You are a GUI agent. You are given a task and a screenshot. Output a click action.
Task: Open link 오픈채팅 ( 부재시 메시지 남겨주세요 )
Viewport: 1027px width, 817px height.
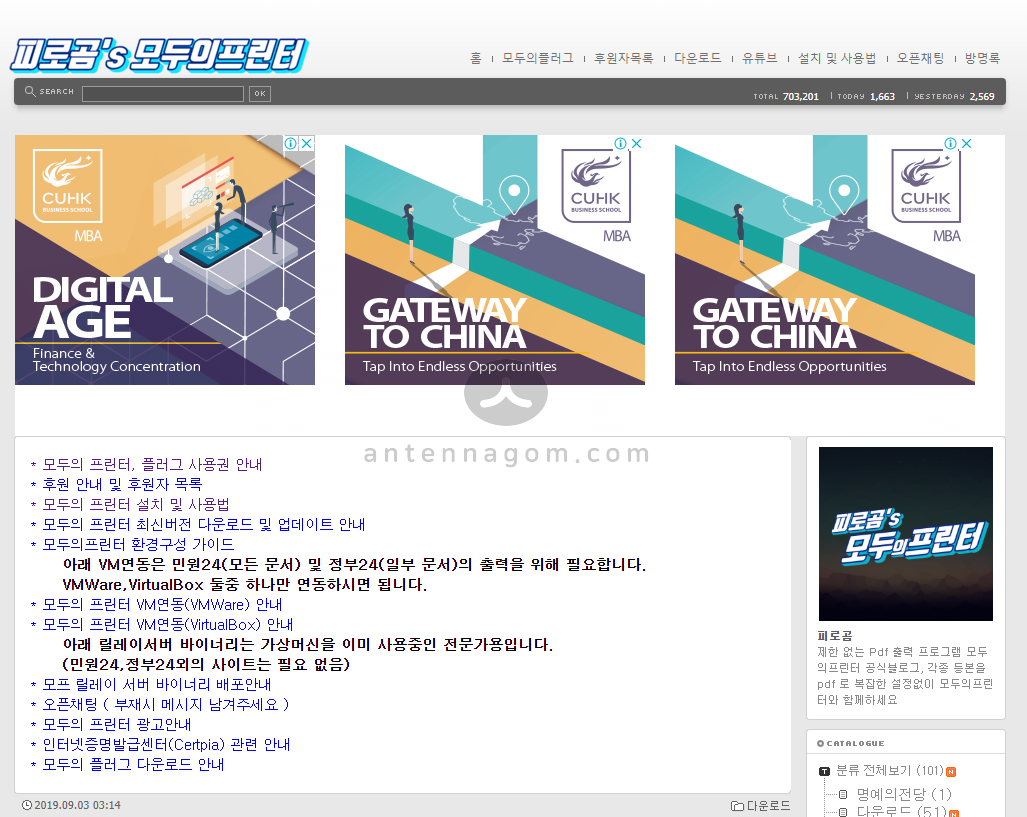coord(166,704)
